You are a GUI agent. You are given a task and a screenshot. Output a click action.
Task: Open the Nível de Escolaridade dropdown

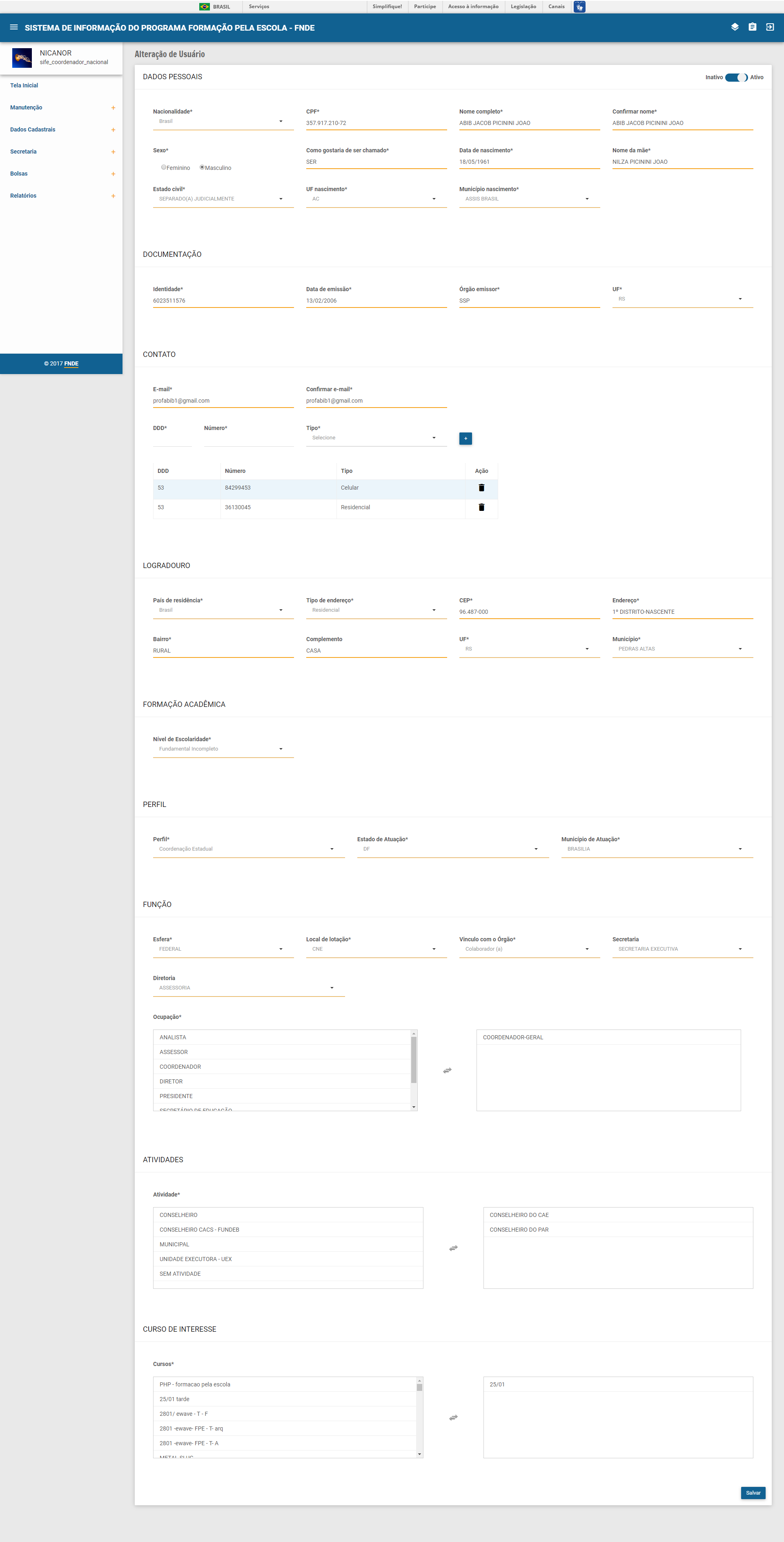223,749
